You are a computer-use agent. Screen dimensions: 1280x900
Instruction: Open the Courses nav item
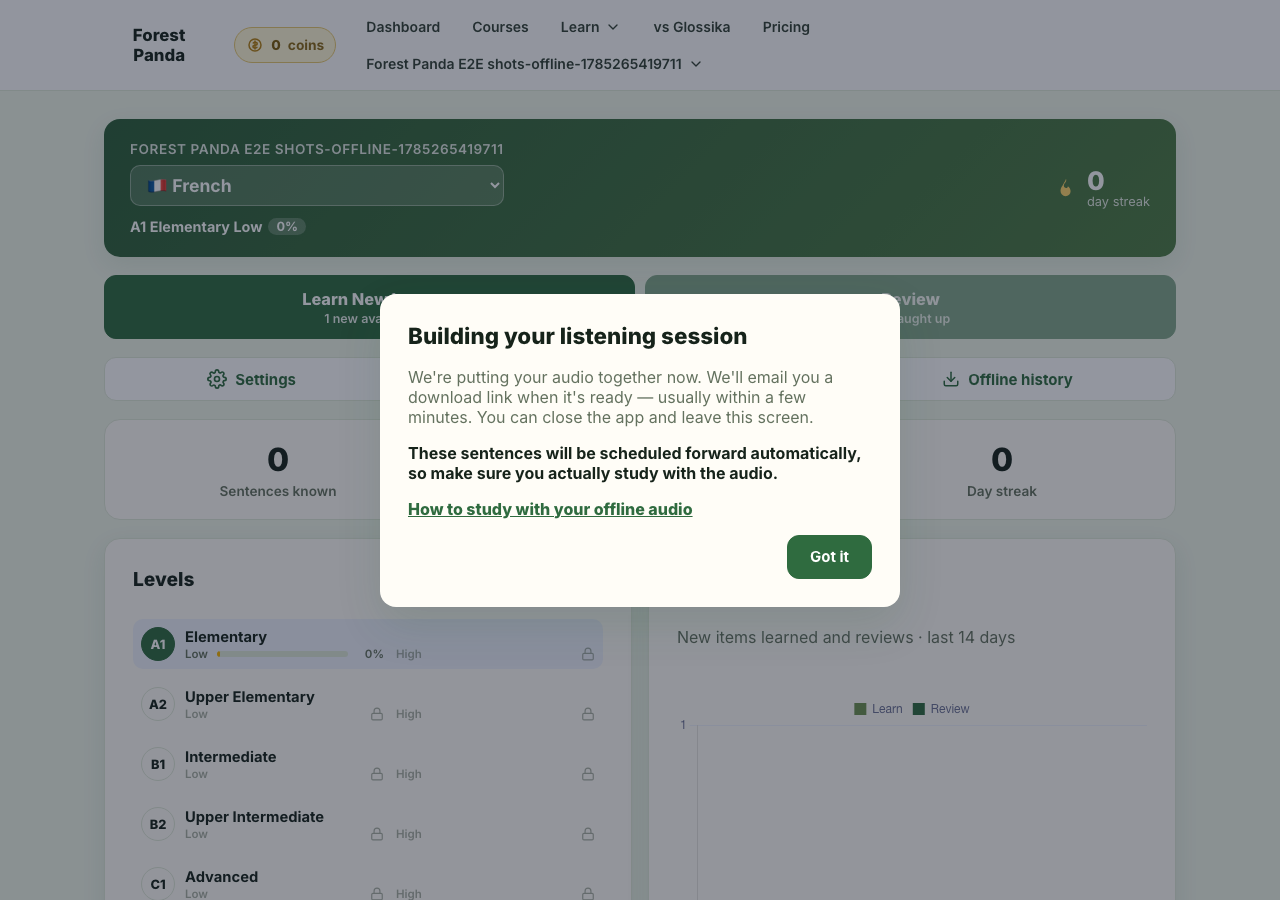point(500,27)
